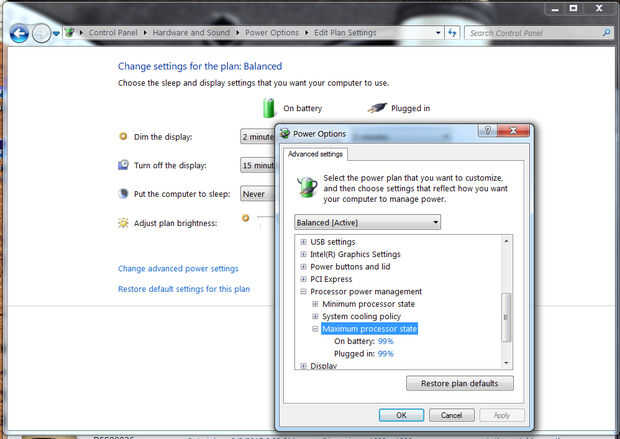Open the address bar history dropdown

pos(438,33)
